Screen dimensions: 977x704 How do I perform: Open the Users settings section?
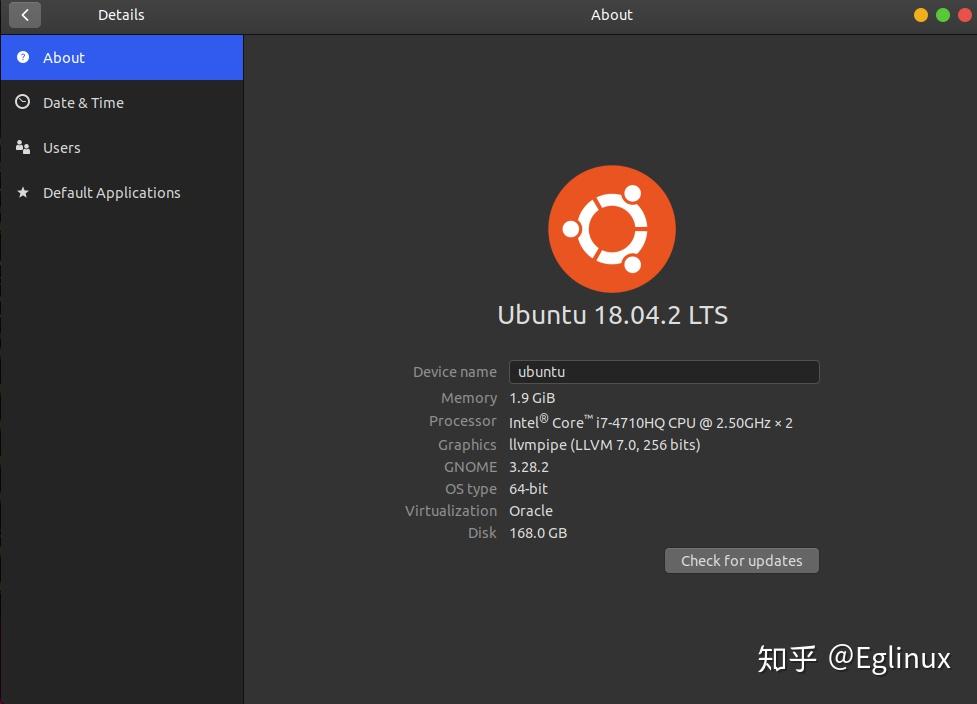pyautogui.click(x=62, y=147)
